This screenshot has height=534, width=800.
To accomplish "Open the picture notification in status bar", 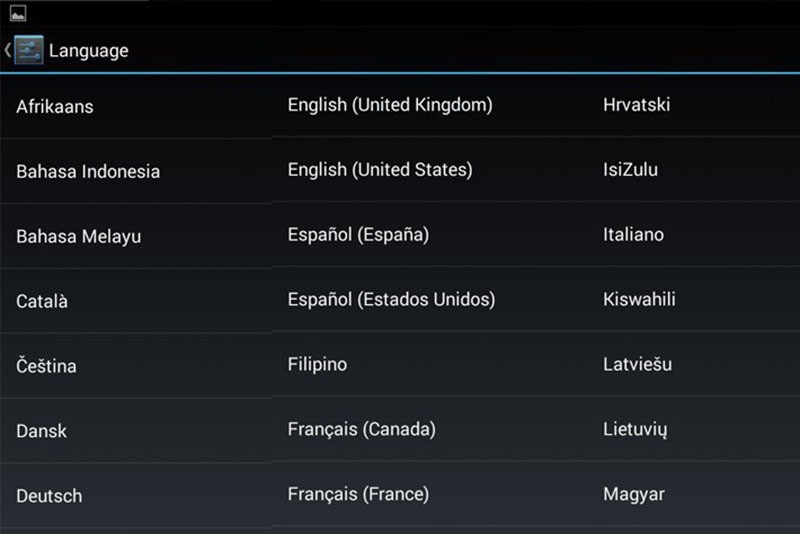I will point(17,14).
